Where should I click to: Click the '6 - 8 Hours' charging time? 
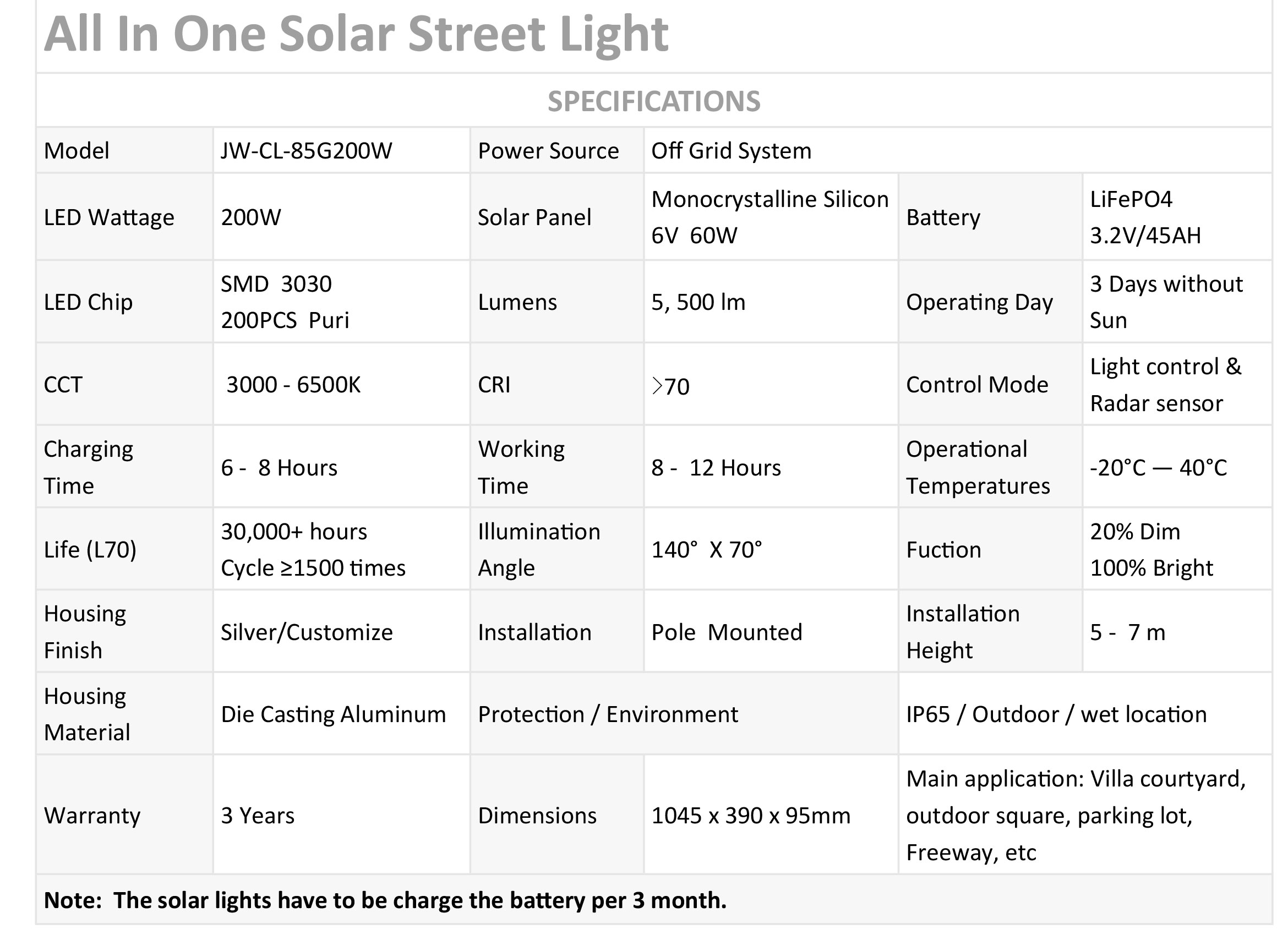coord(279,468)
